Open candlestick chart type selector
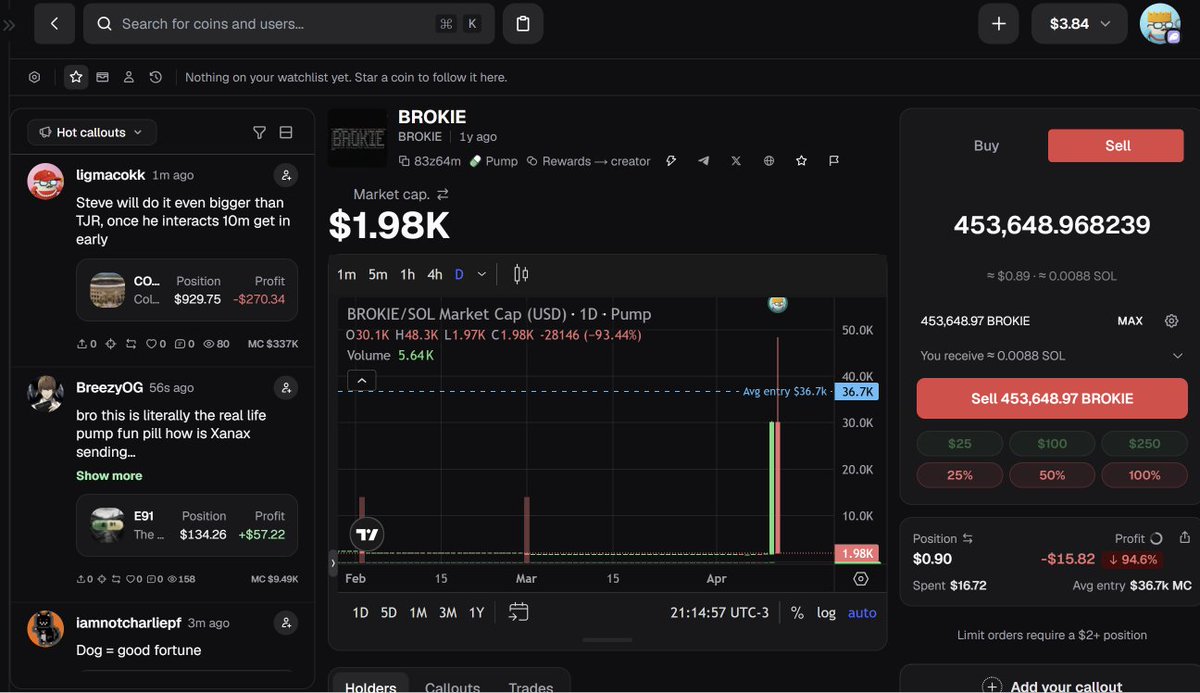 coord(521,274)
